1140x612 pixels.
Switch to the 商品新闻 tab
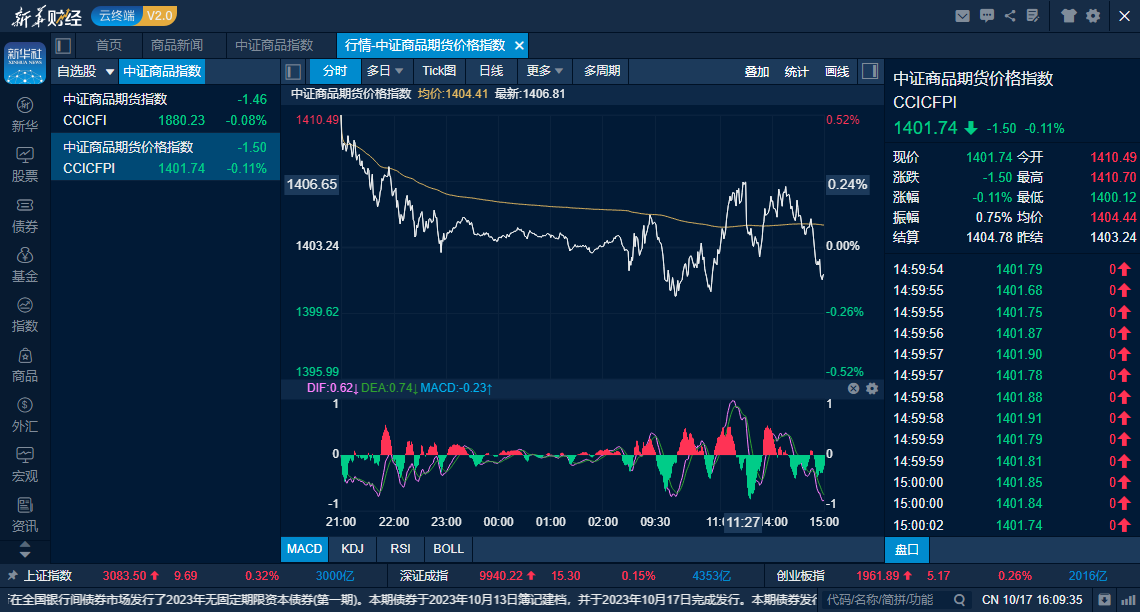coord(177,45)
